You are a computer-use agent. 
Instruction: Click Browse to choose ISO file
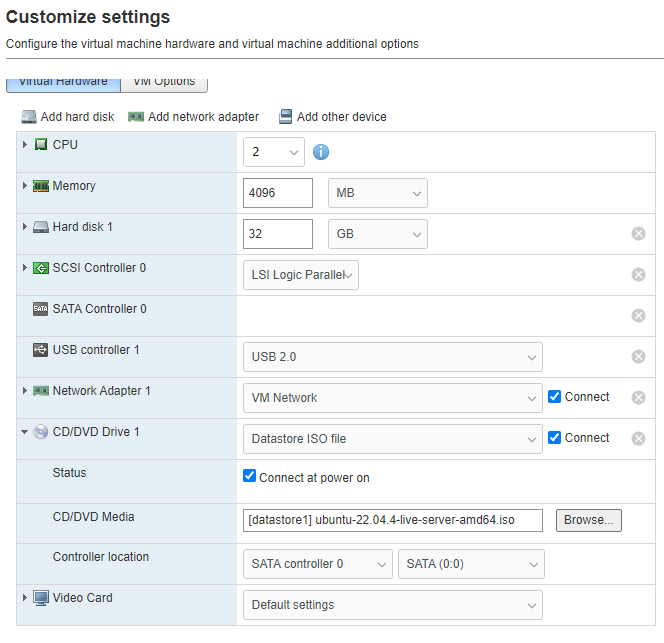point(589,520)
